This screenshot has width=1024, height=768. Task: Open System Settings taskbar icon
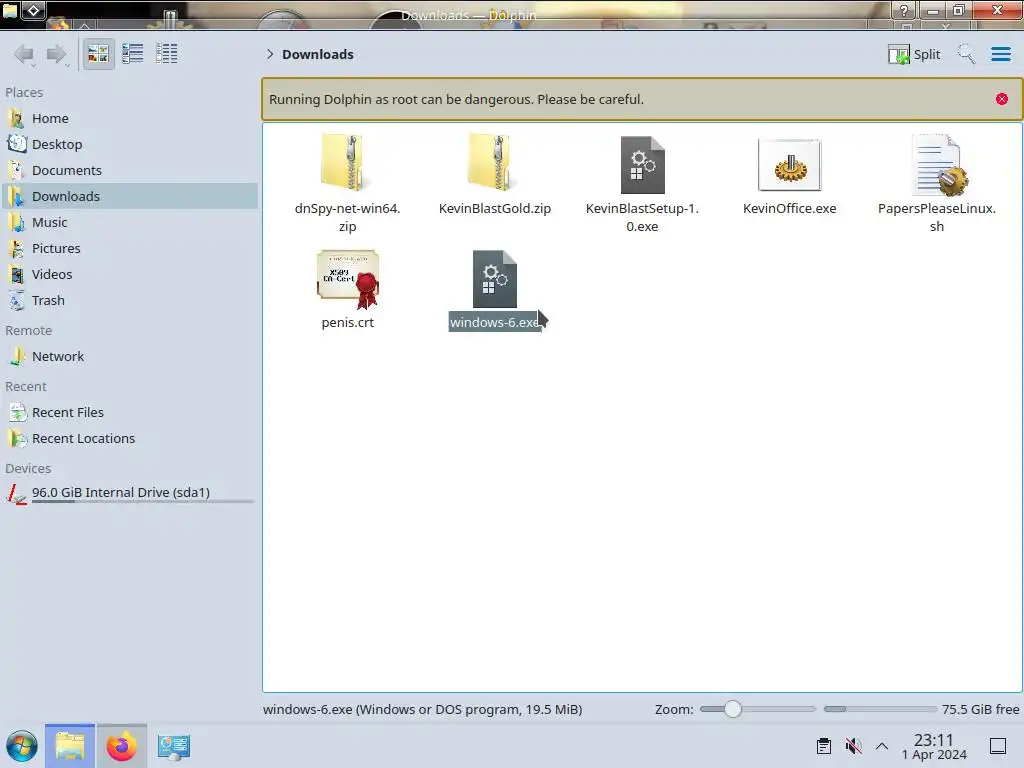[x=174, y=746]
